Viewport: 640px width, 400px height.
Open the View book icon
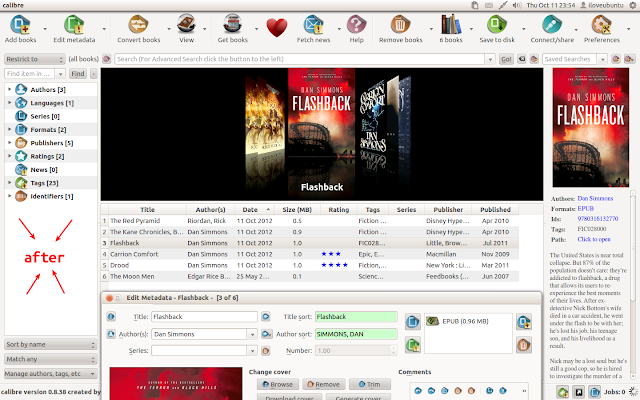click(x=186, y=24)
